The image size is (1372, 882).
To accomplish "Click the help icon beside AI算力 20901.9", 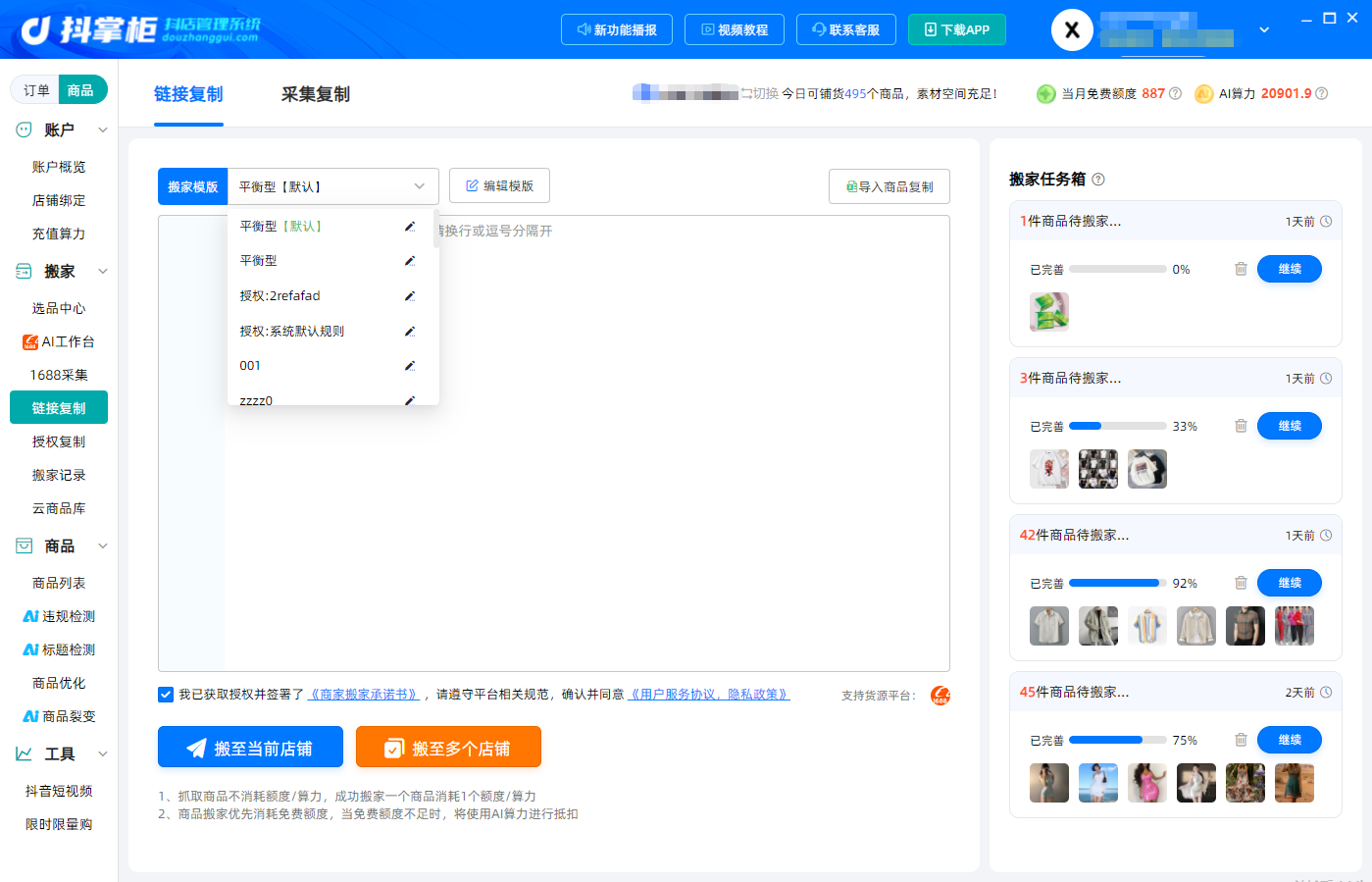I will pos(1321,94).
